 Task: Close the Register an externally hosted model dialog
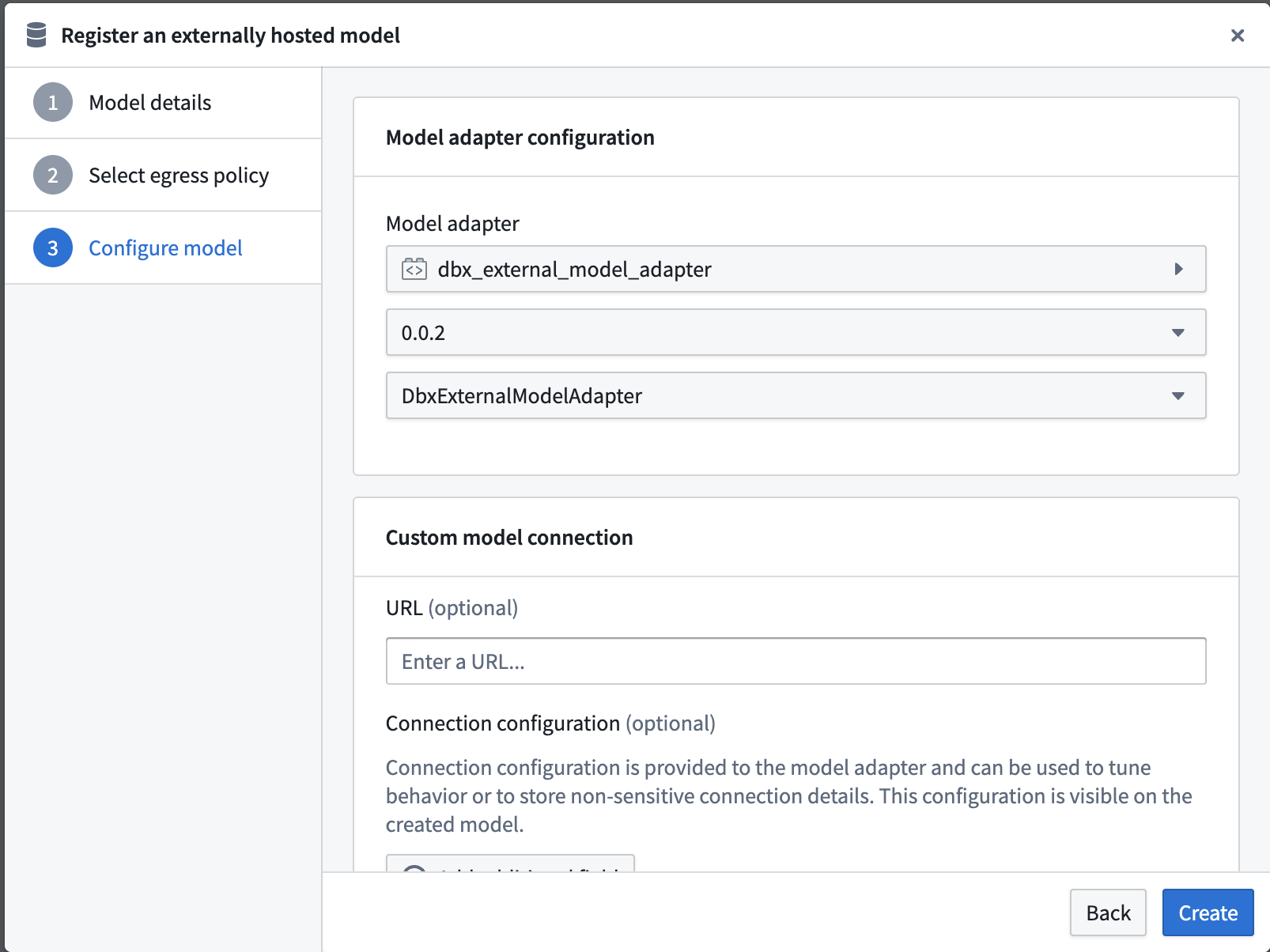(1237, 36)
